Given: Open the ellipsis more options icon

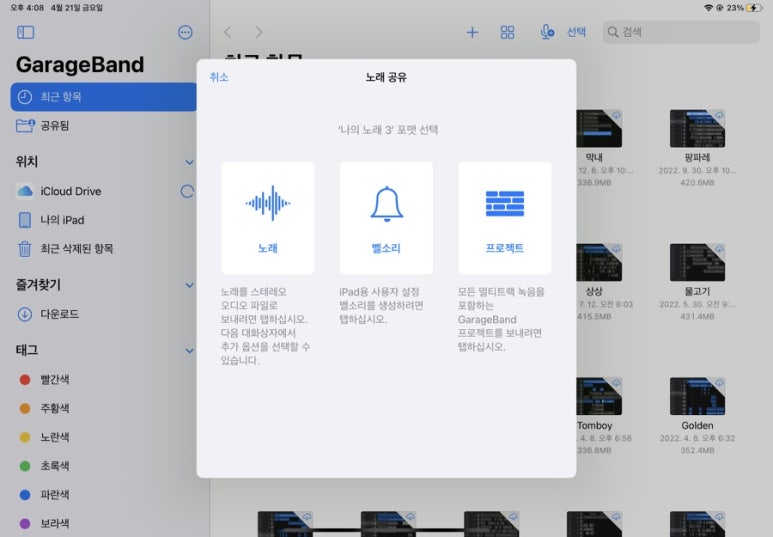Looking at the screenshot, I should (185, 33).
